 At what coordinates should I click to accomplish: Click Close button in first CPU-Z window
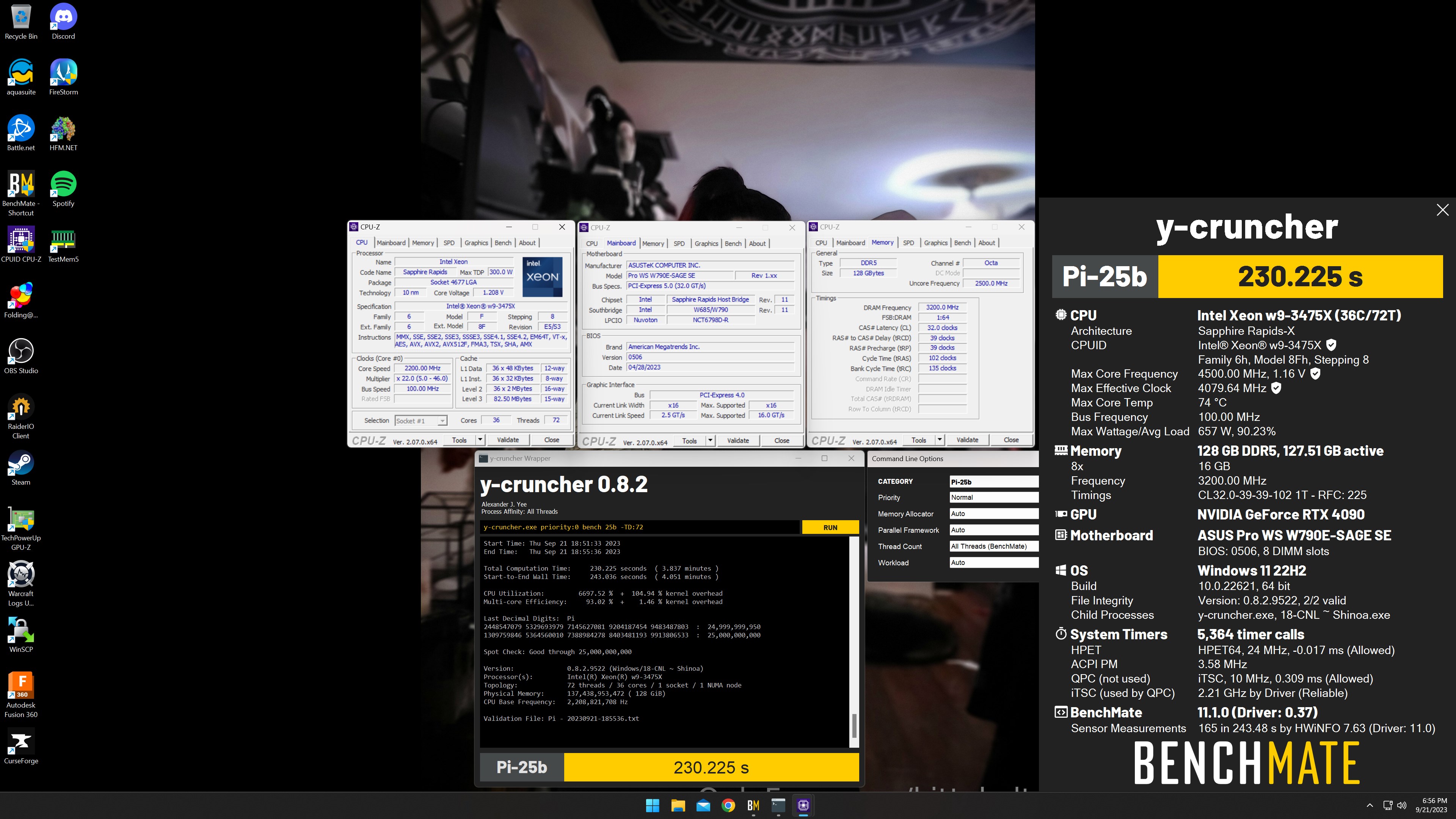tap(552, 440)
